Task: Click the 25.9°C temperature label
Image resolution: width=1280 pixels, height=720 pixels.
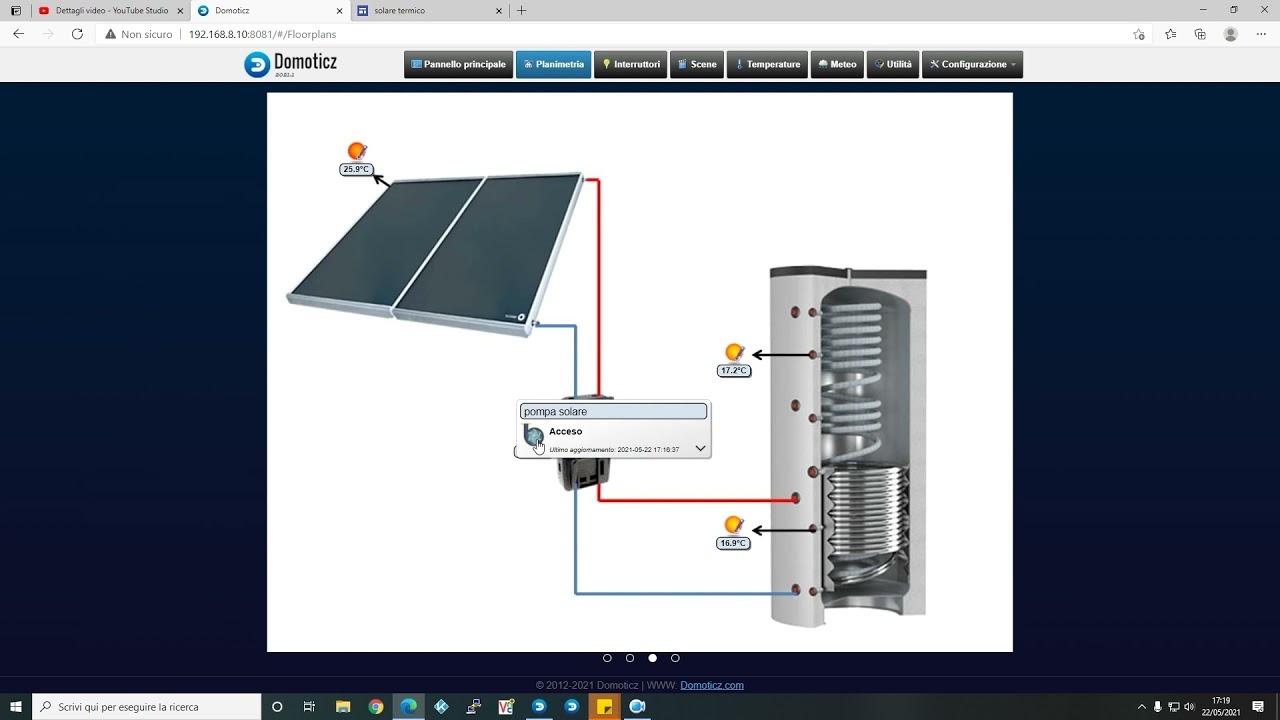Action: pyautogui.click(x=356, y=169)
